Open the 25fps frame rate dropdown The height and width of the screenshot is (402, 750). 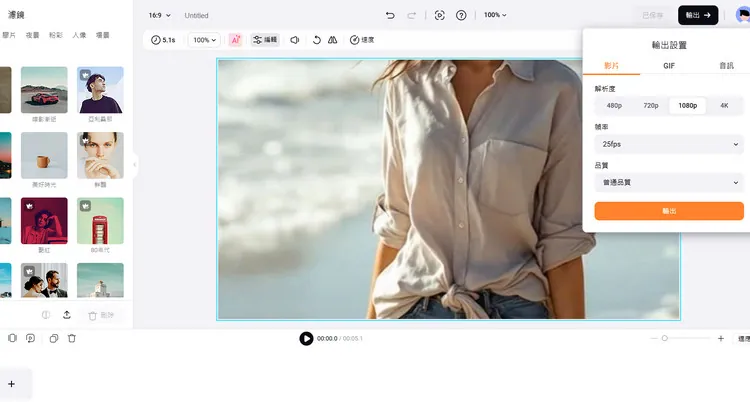pyautogui.click(x=668, y=144)
